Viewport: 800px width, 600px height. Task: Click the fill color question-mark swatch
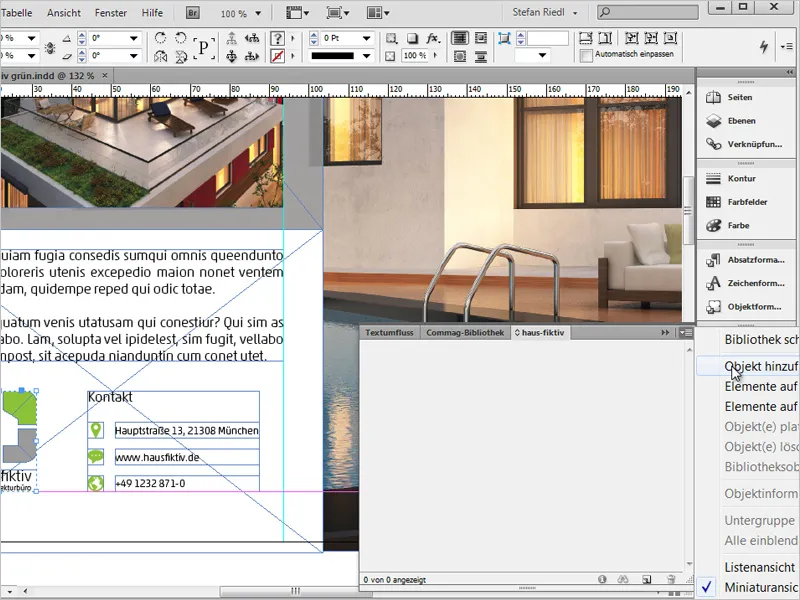click(x=278, y=38)
